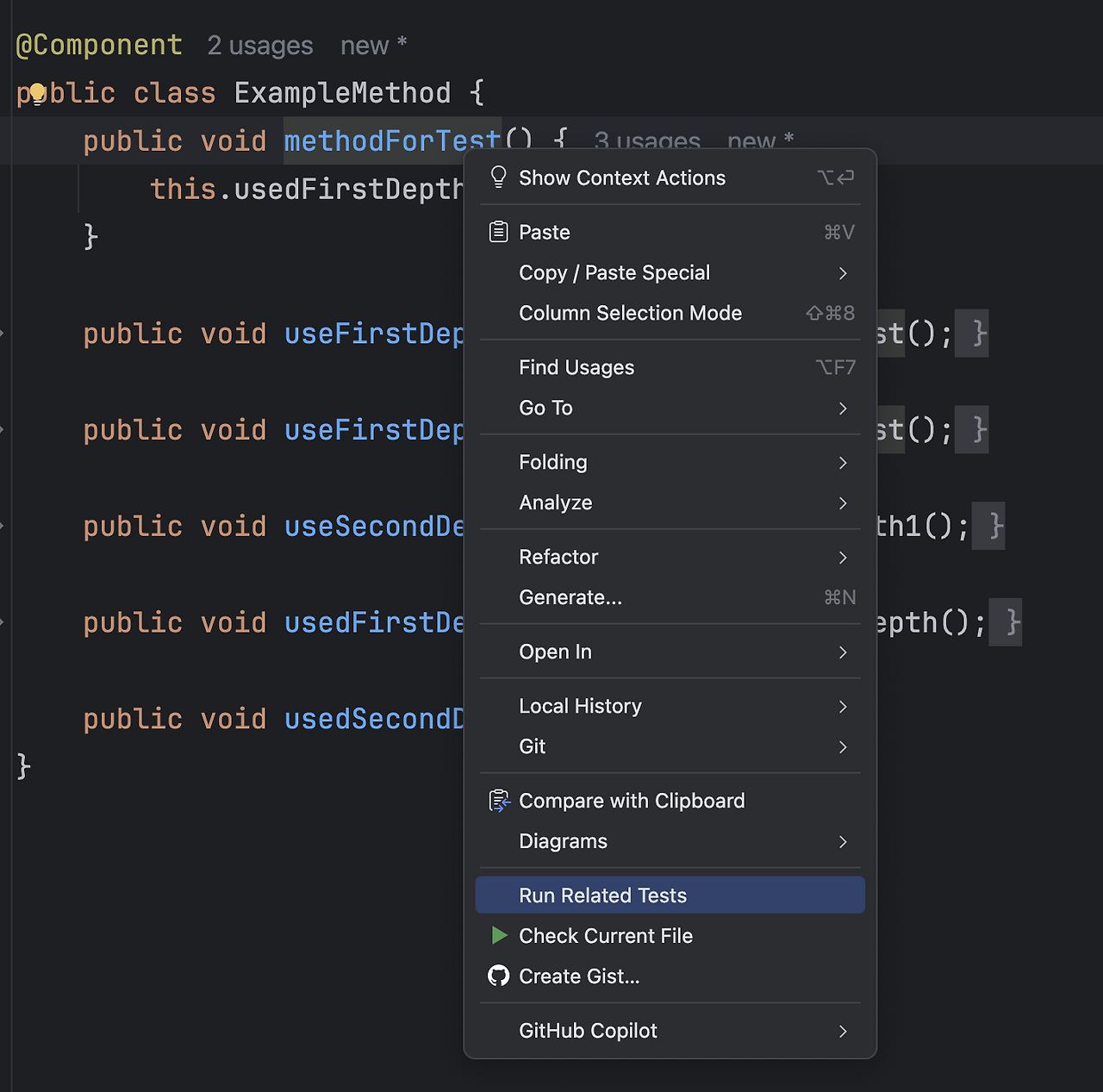The image size is (1103, 1092).
Task: Select Compare with Clipboard
Action: [670, 801]
